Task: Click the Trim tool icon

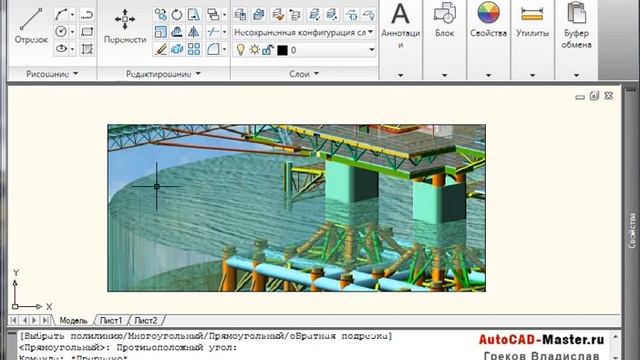Action: 213,32
